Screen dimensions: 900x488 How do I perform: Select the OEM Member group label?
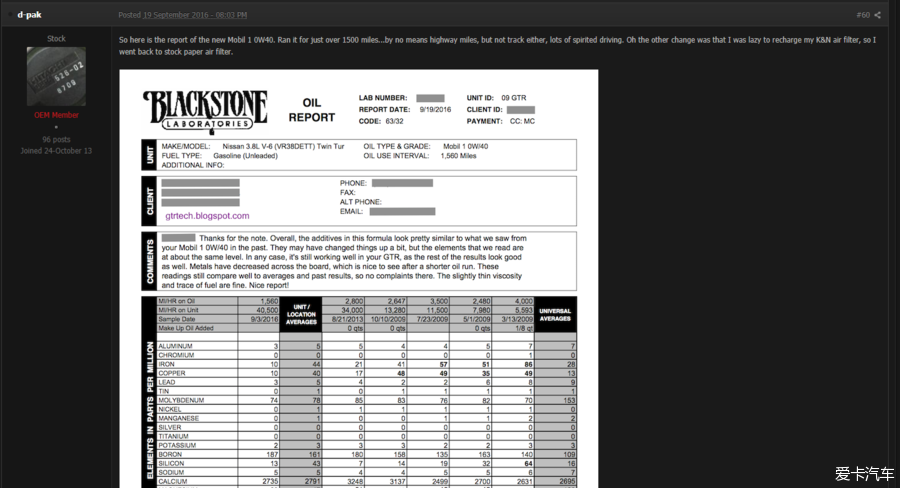[56, 115]
